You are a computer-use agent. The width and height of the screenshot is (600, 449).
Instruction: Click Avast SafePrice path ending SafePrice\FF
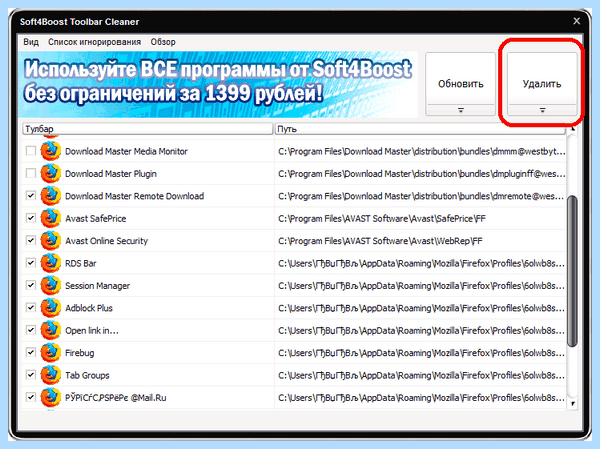[382, 219]
